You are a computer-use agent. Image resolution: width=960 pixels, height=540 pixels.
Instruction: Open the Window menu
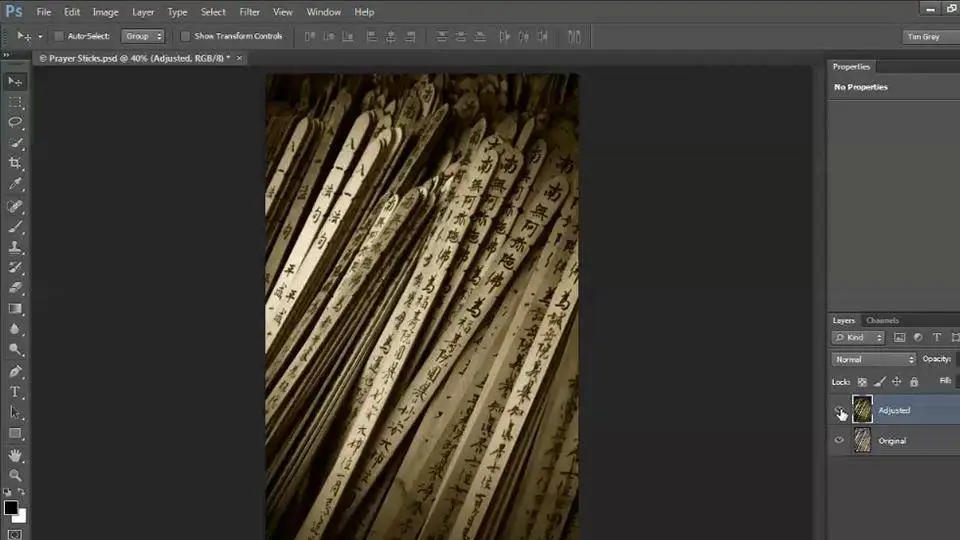323,12
